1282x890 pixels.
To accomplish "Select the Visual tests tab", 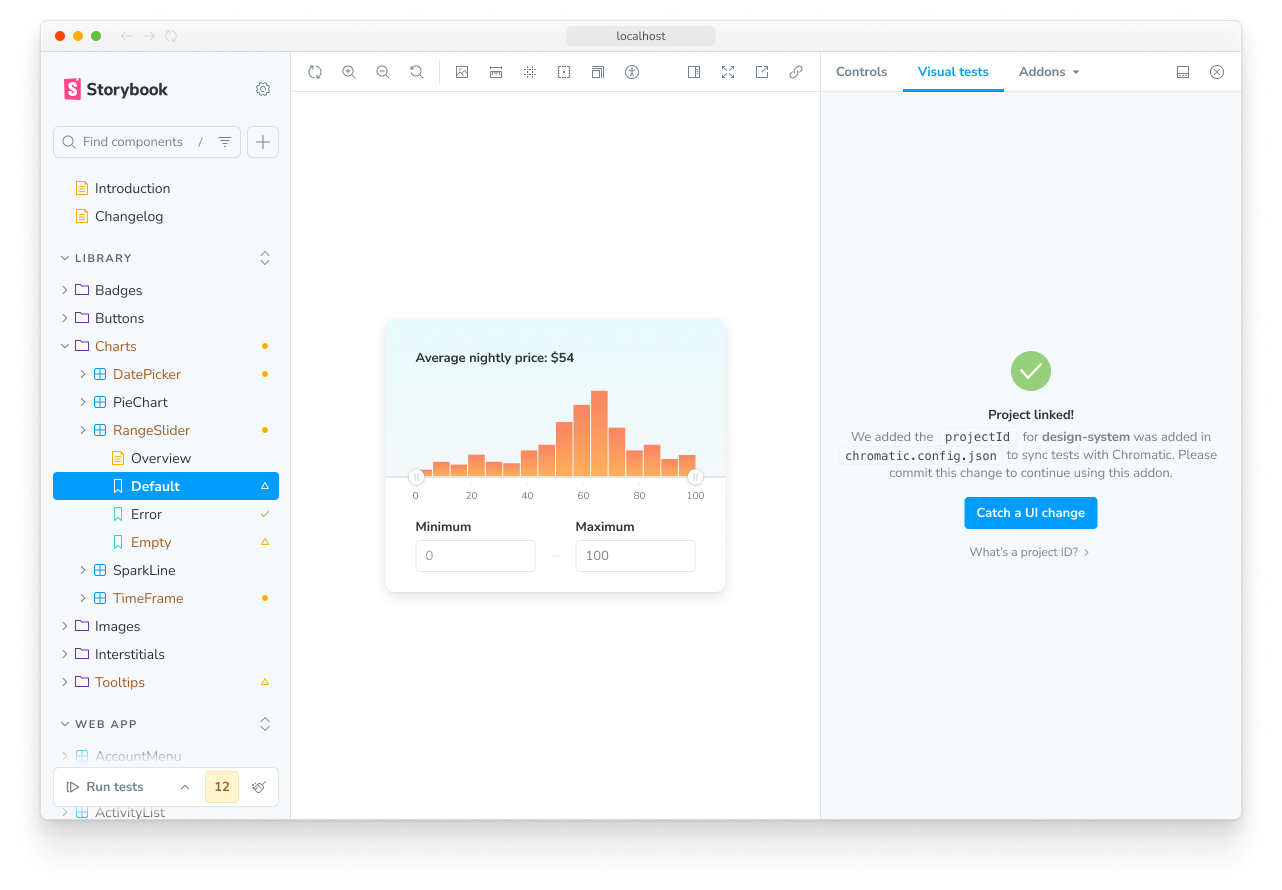I will [952, 71].
